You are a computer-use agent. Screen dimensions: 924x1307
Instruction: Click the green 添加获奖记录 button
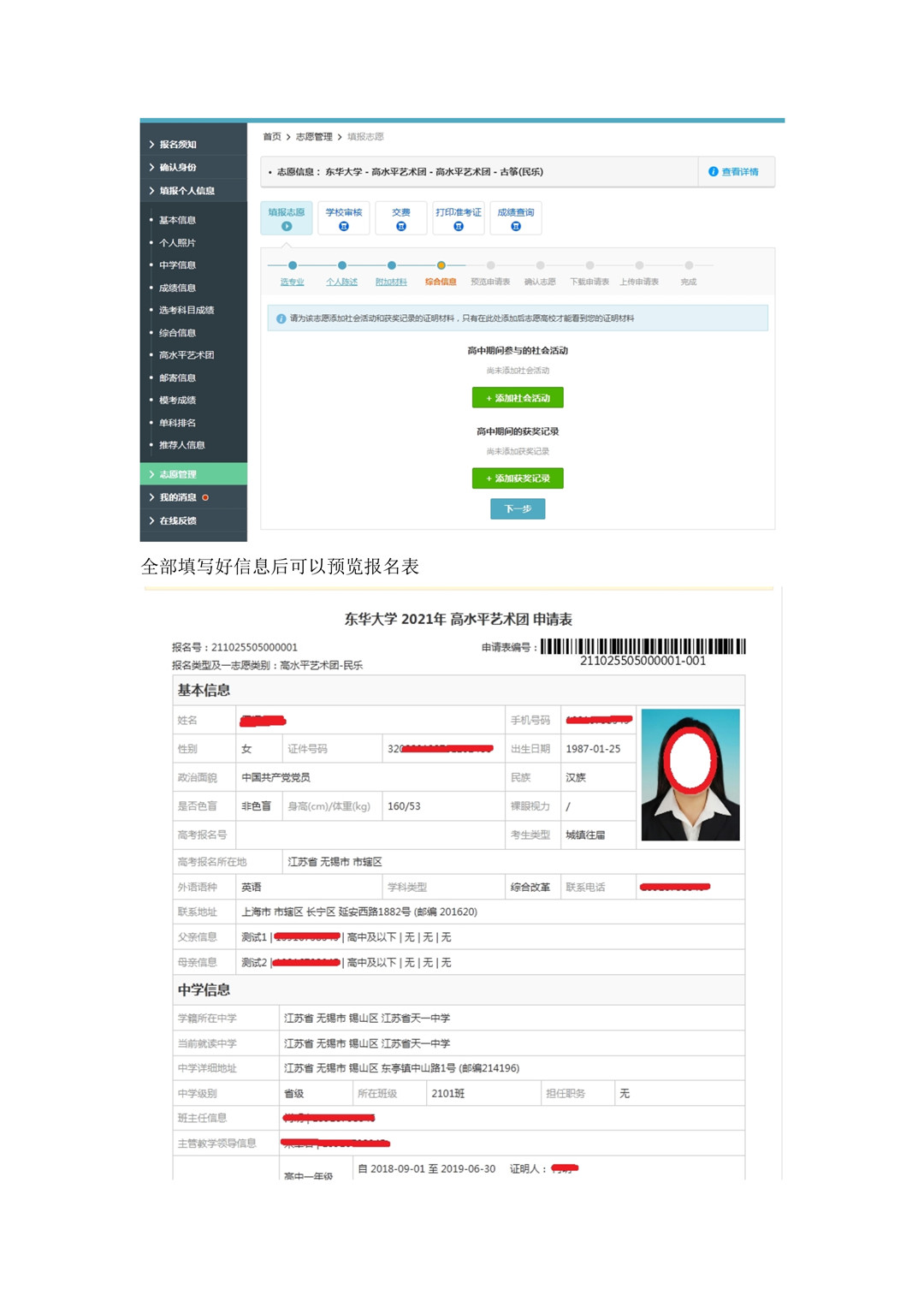518,478
